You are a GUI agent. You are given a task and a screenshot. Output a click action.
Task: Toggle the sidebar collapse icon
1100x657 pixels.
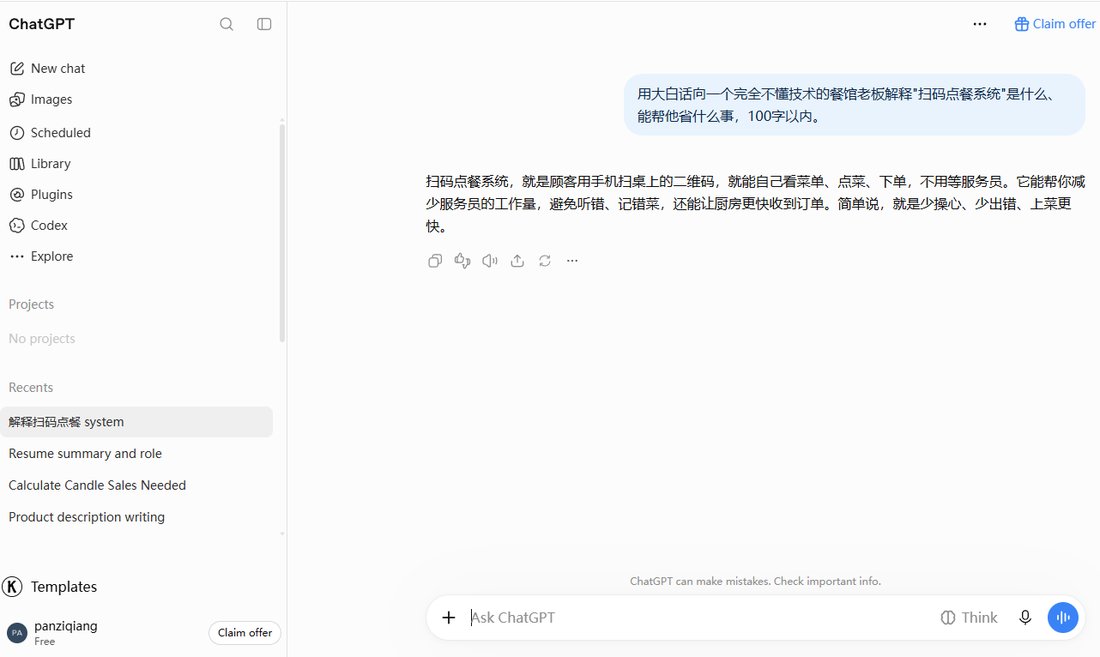point(264,24)
